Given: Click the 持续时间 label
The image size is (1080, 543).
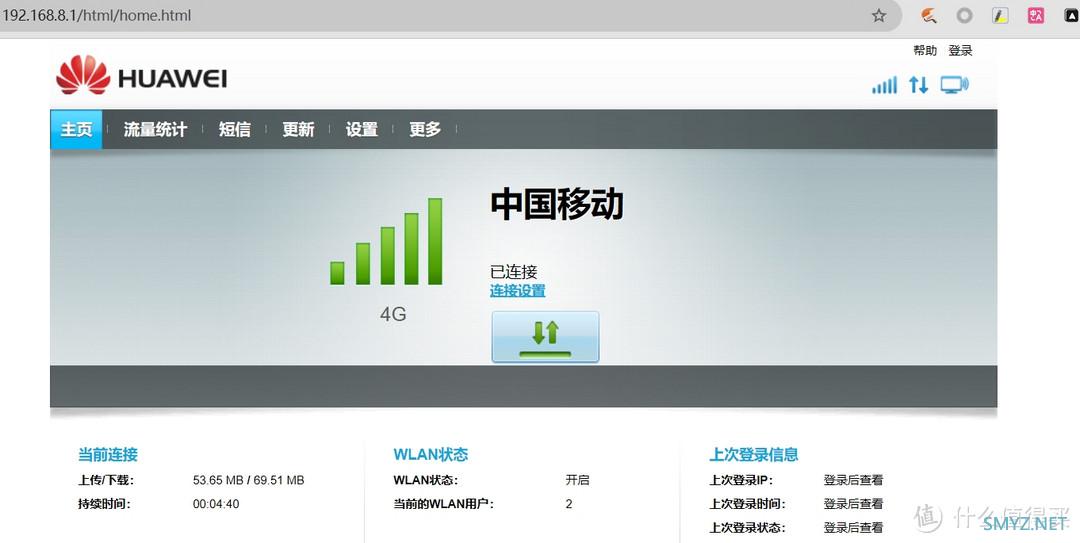Looking at the screenshot, I should (x=104, y=504).
